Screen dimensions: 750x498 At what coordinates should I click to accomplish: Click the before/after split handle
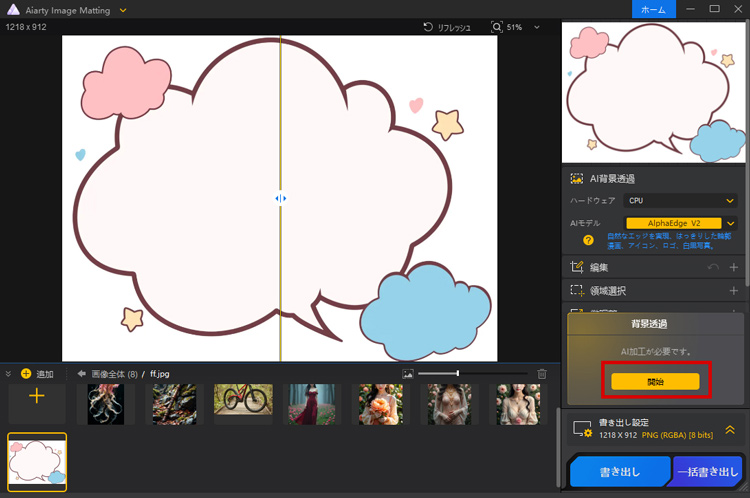pos(280,198)
